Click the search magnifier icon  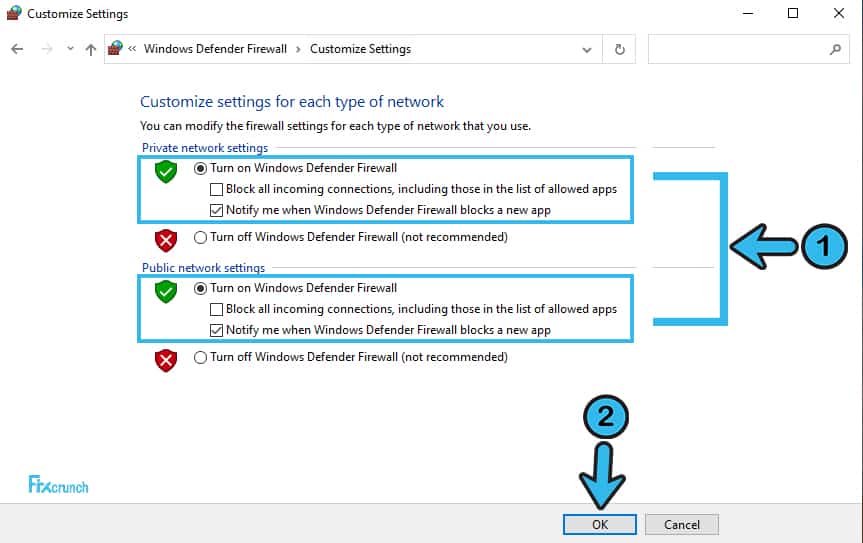tap(835, 50)
